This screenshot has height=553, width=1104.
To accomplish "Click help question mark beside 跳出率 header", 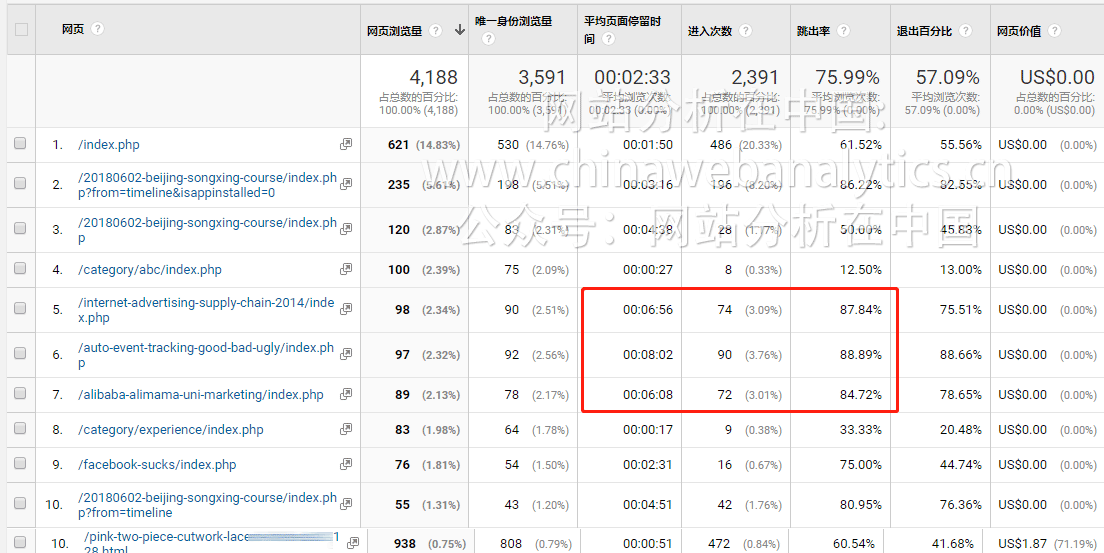I will pos(844,31).
